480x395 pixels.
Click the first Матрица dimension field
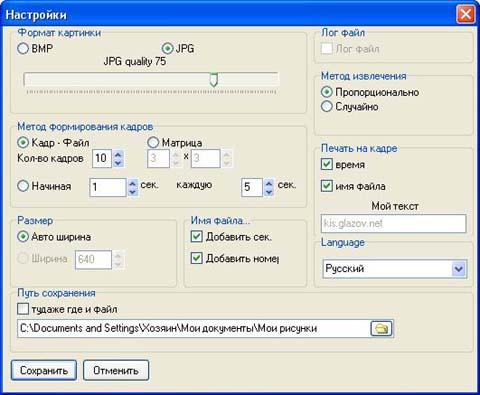point(159,158)
